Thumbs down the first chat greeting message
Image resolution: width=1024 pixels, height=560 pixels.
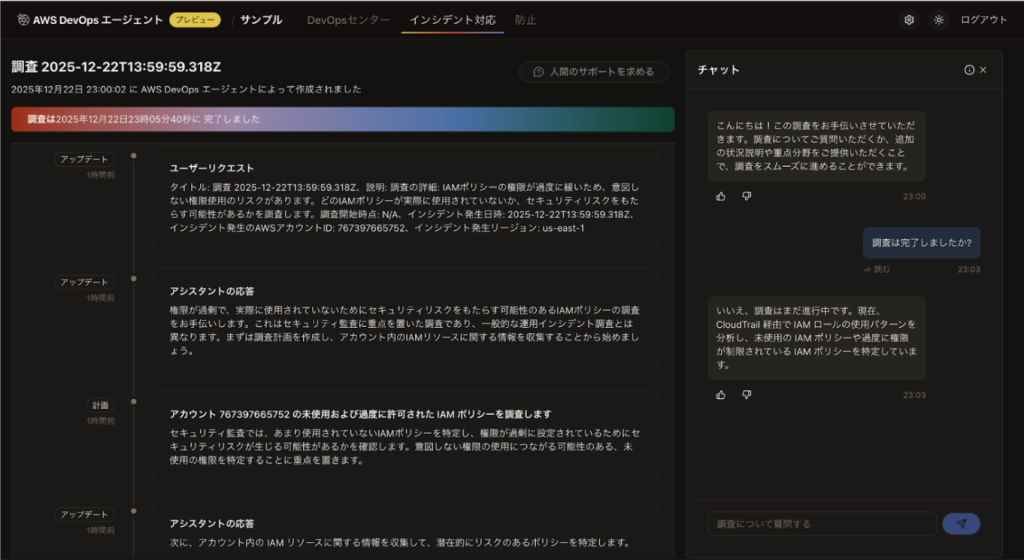[x=746, y=196]
